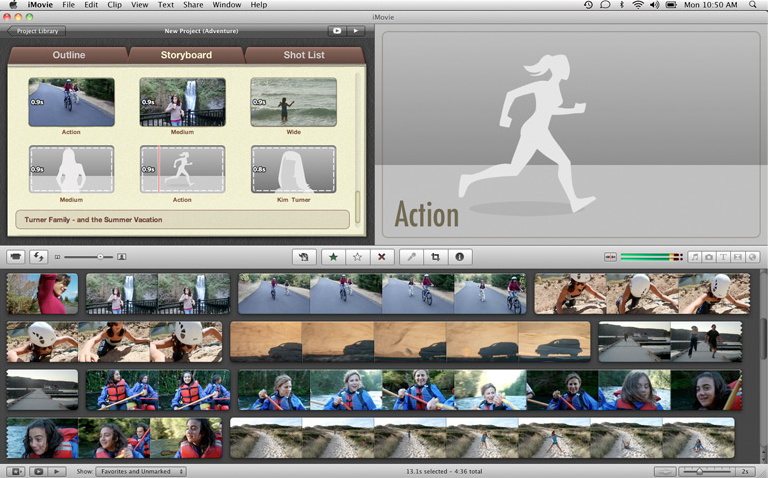Adjust the event thumbnail duration slider
This screenshot has width=768, height=478.
pos(700,471)
